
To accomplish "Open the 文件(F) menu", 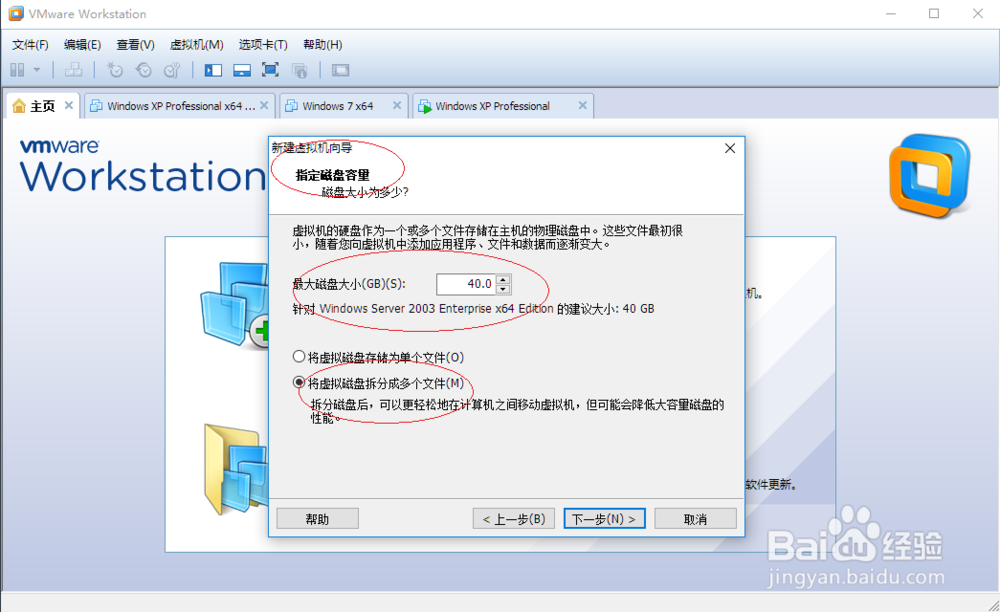I will pos(30,45).
